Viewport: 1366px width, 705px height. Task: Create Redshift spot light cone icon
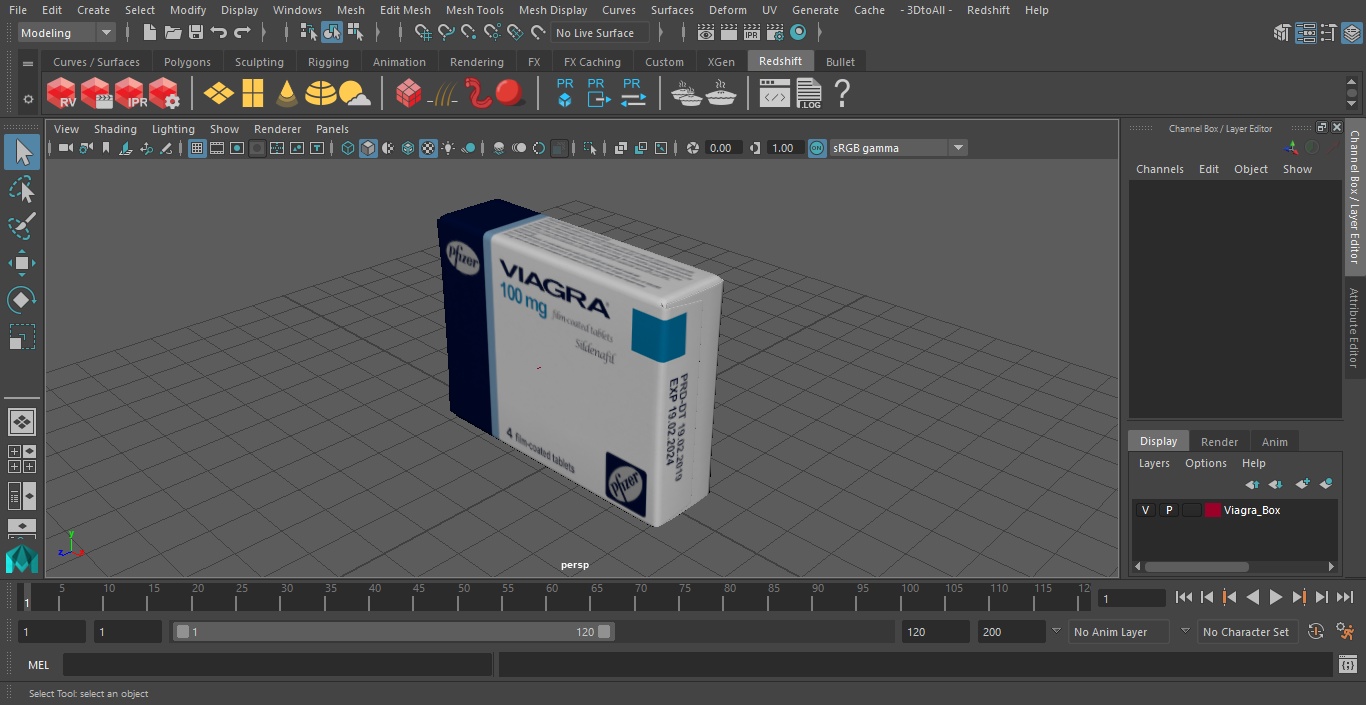(287, 94)
